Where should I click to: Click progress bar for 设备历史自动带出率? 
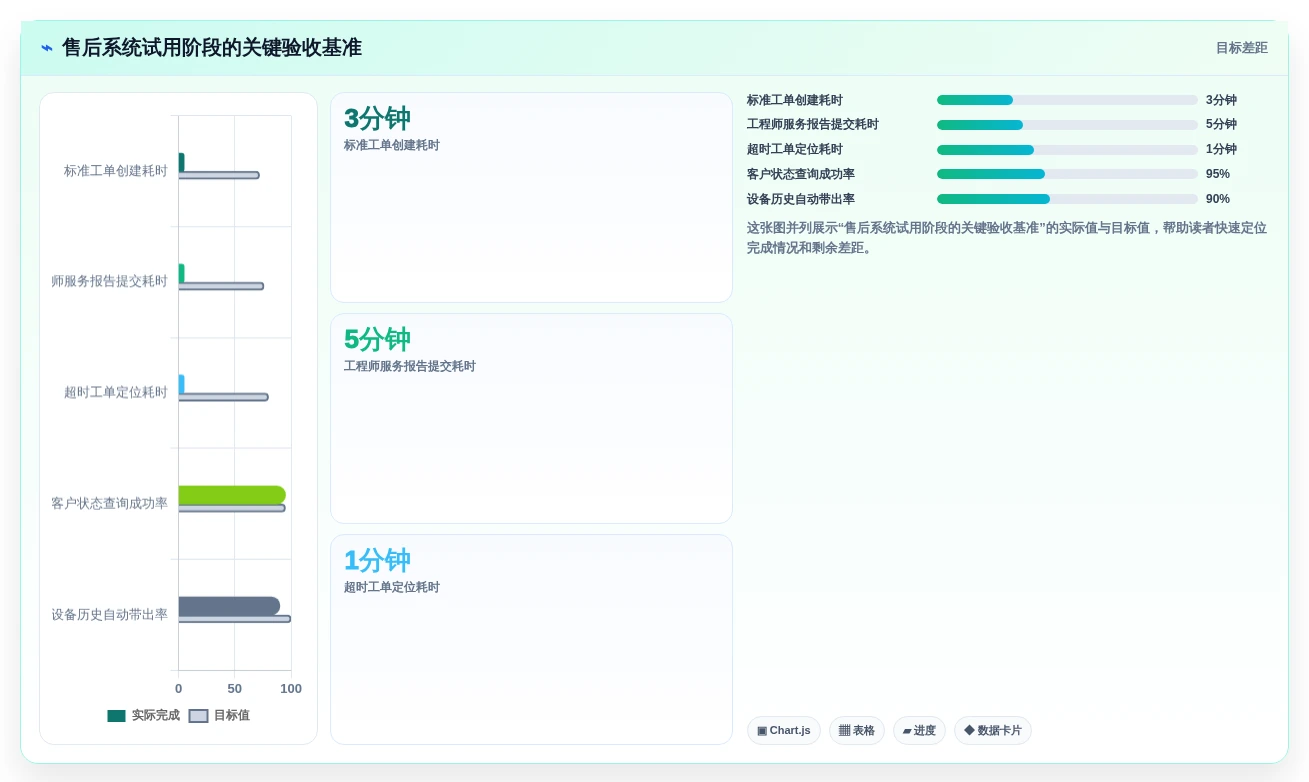1067,199
